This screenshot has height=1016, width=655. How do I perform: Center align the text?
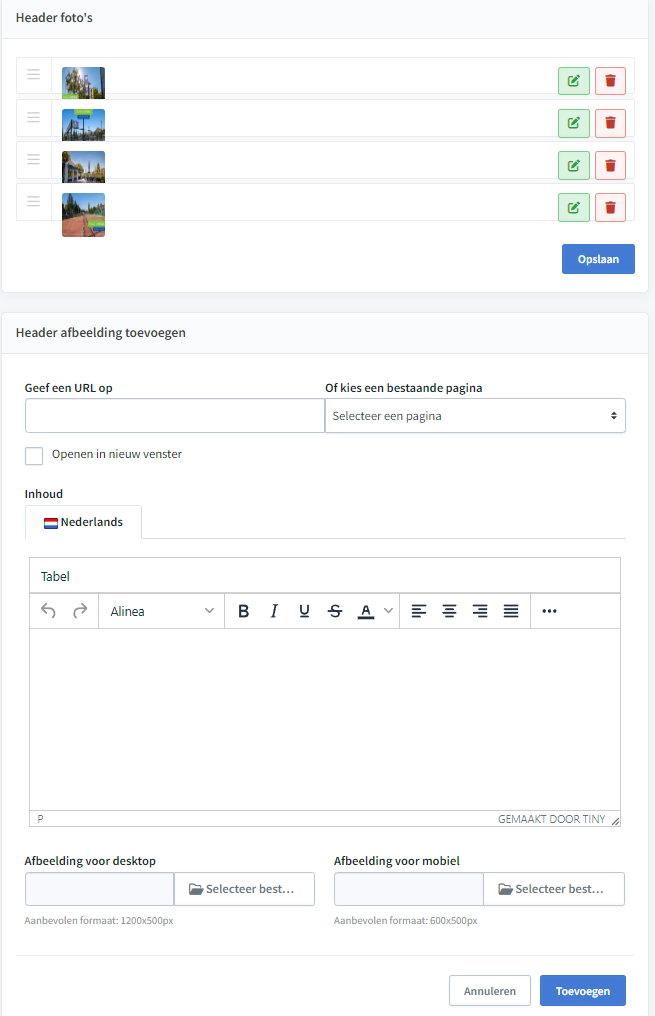[x=449, y=611]
